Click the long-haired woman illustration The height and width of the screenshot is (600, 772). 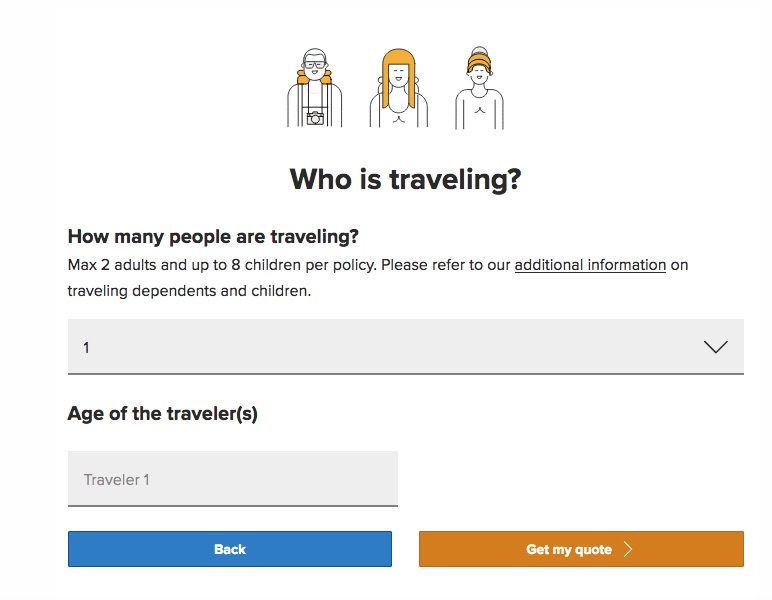(399, 88)
